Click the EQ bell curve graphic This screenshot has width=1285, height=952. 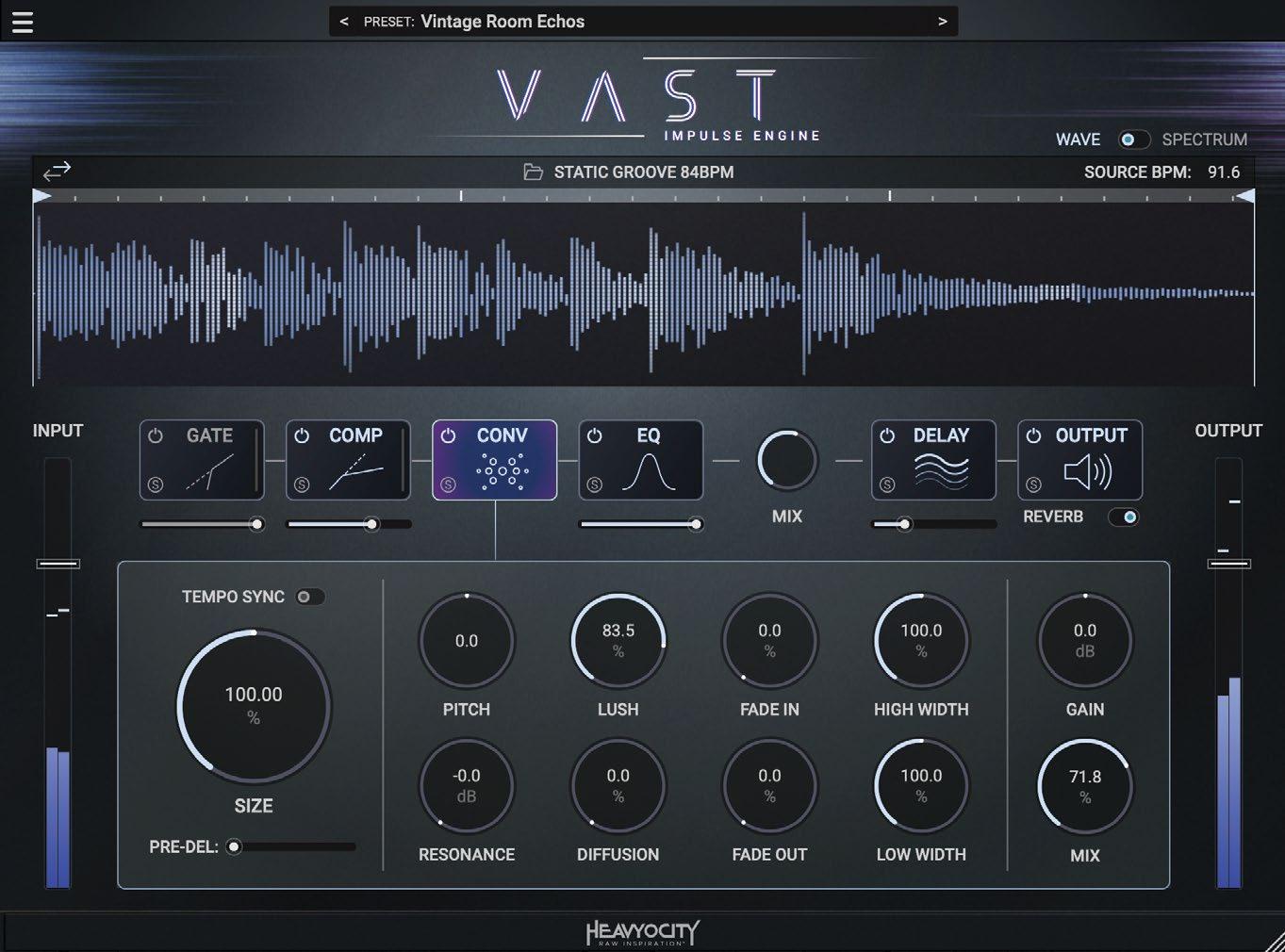click(x=649, y=473)
